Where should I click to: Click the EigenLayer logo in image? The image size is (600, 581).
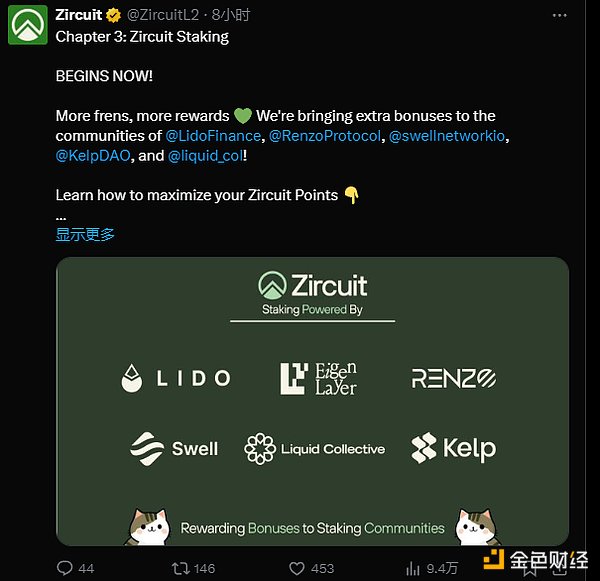318,378
